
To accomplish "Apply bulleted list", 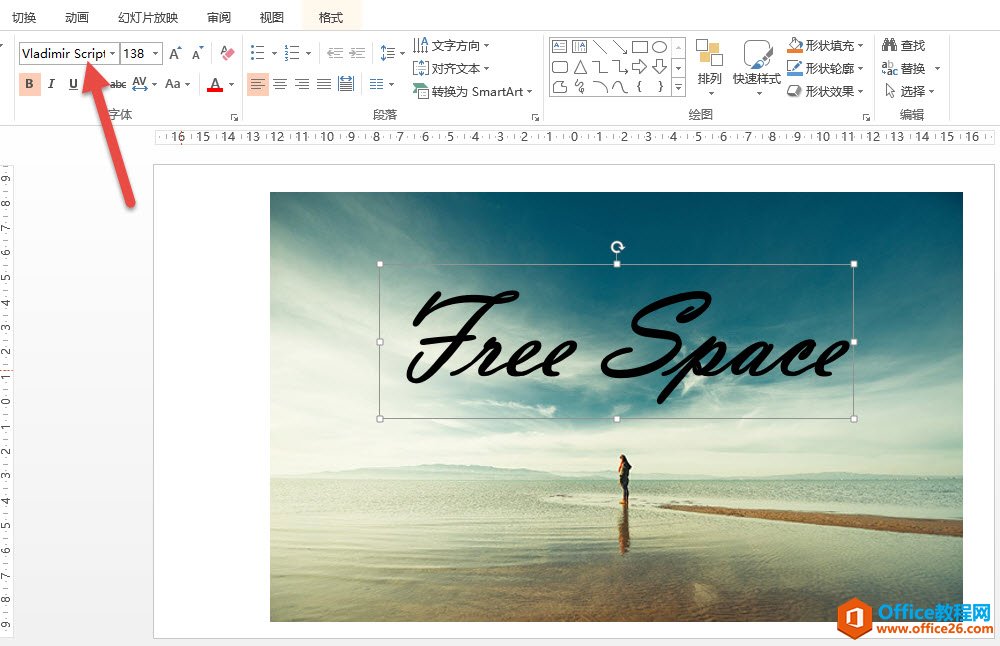I will pos(258,53).
